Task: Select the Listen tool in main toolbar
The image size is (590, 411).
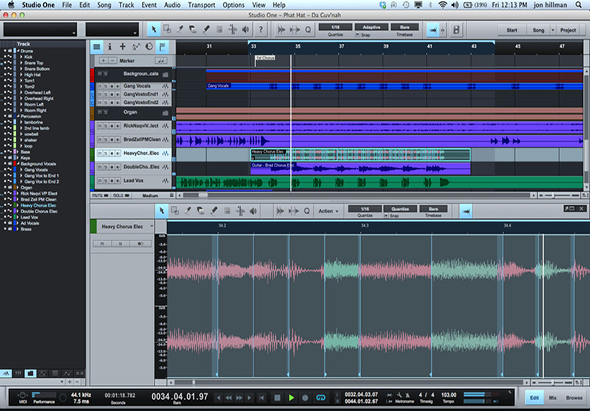Action: [x=246, y=29]
